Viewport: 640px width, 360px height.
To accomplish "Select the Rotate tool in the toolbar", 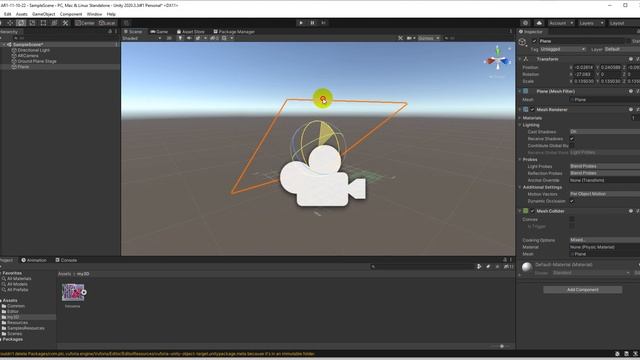I will coord(21,23).
